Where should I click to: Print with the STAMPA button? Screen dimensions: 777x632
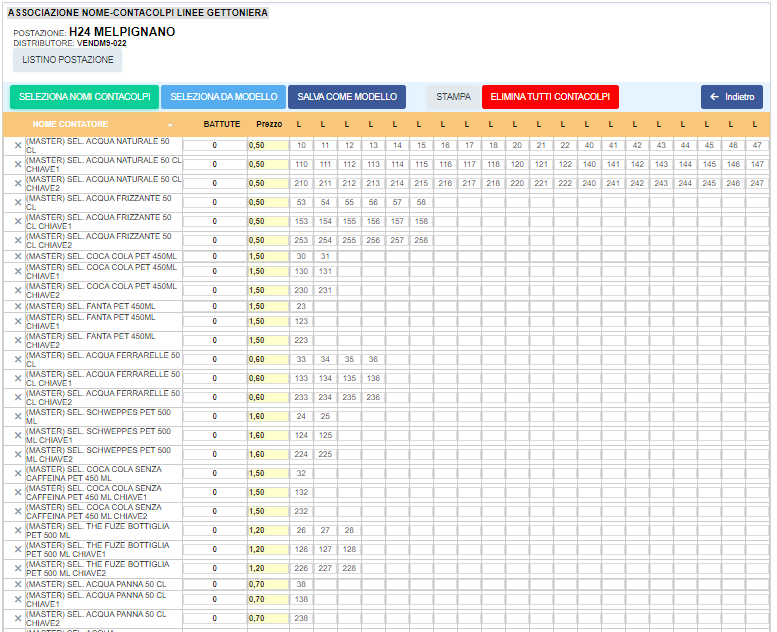click(x=453, y=97)
